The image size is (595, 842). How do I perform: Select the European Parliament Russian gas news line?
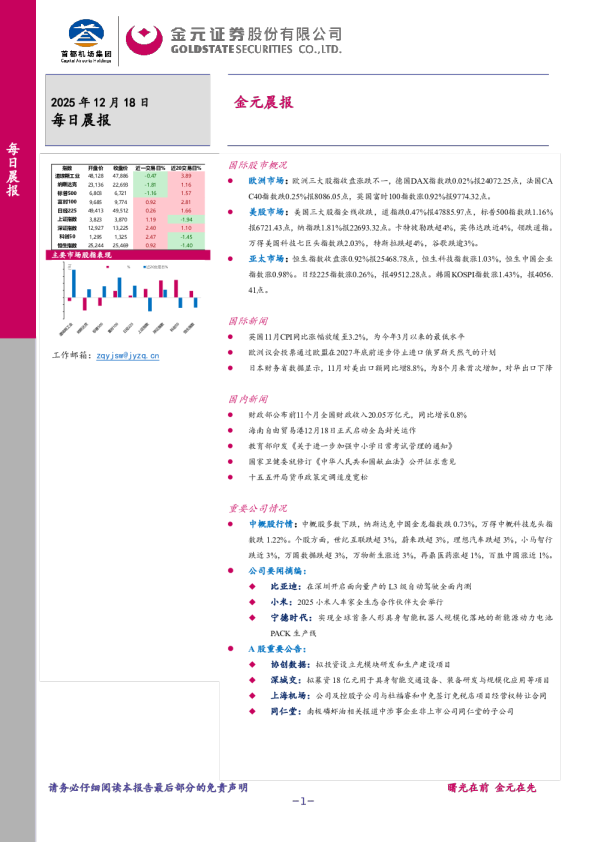click(372, 352)
